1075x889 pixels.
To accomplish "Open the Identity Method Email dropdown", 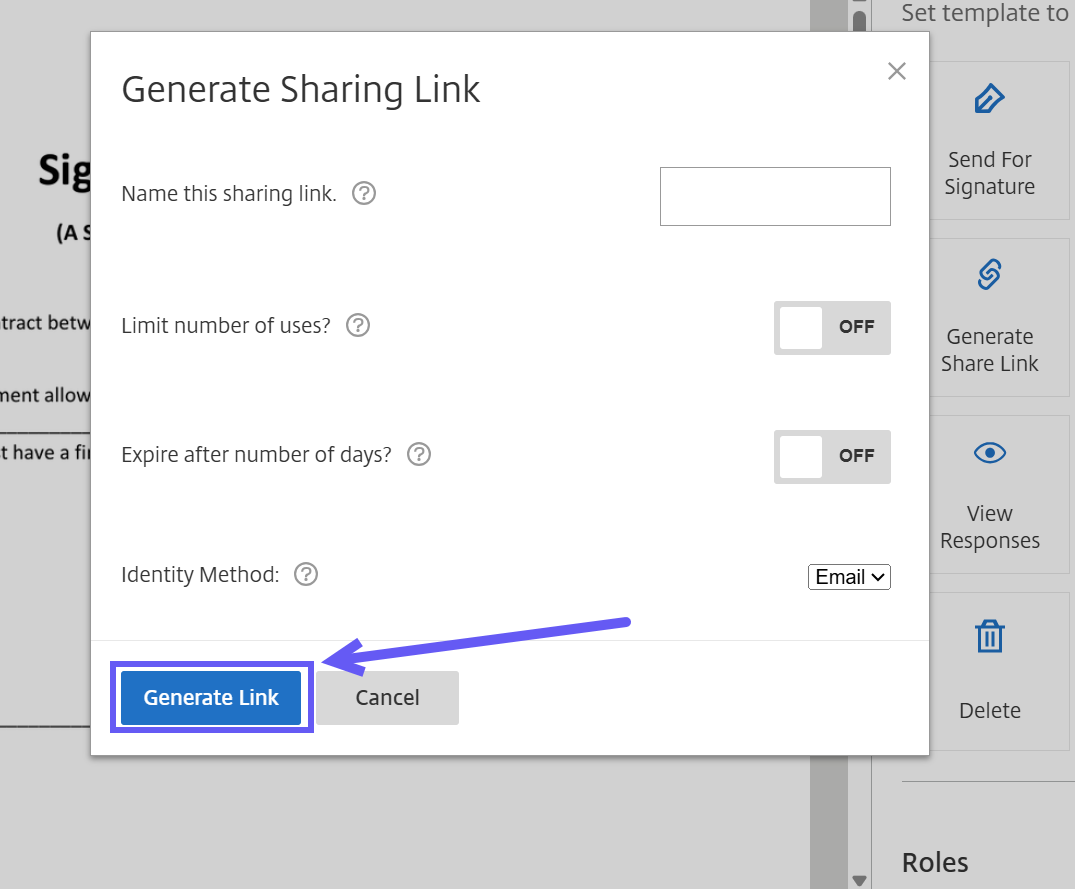I will click(849, 577).
